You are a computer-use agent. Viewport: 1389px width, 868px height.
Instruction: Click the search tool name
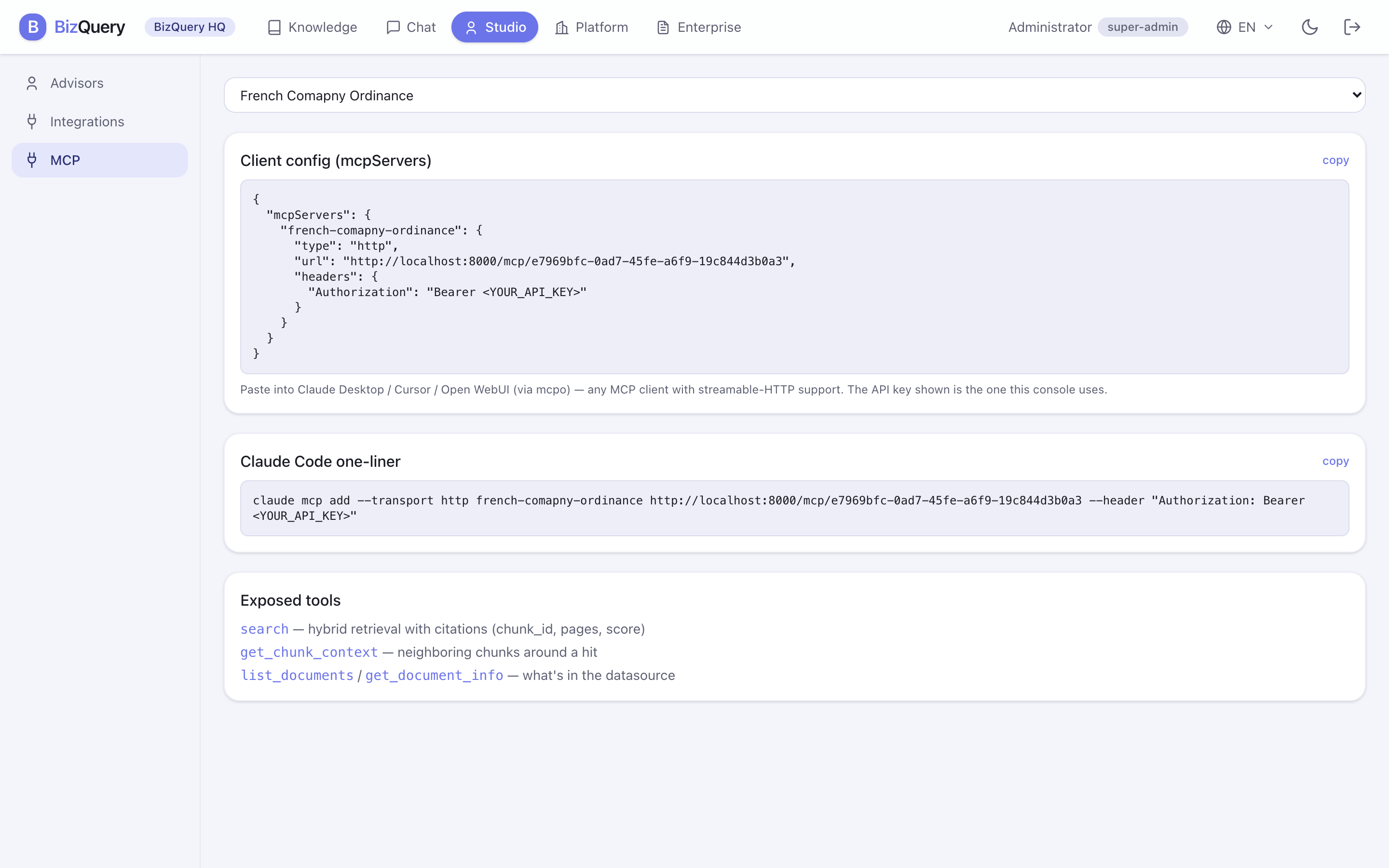tap(265, 629)
